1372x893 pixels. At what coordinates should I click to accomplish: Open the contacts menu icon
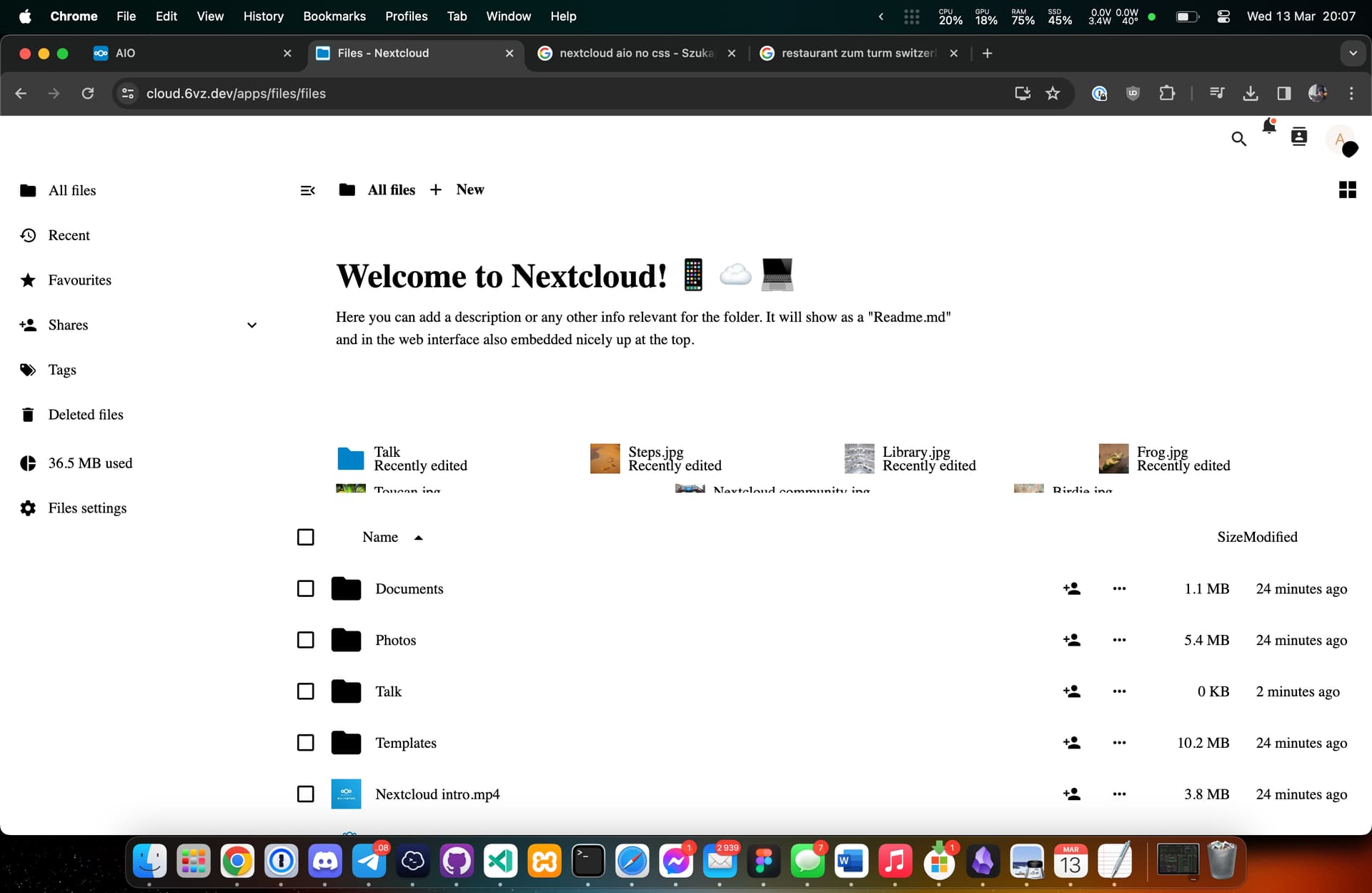(1298, 137)
